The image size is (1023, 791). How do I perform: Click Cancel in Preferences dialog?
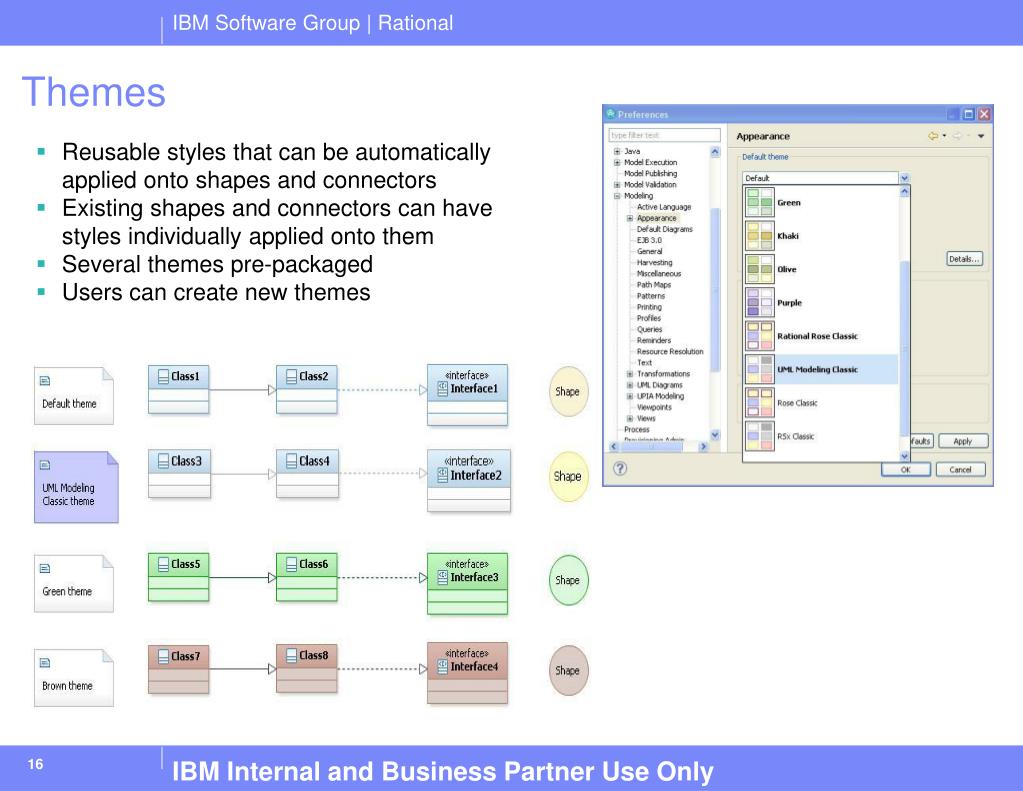[x=960, y=469]
